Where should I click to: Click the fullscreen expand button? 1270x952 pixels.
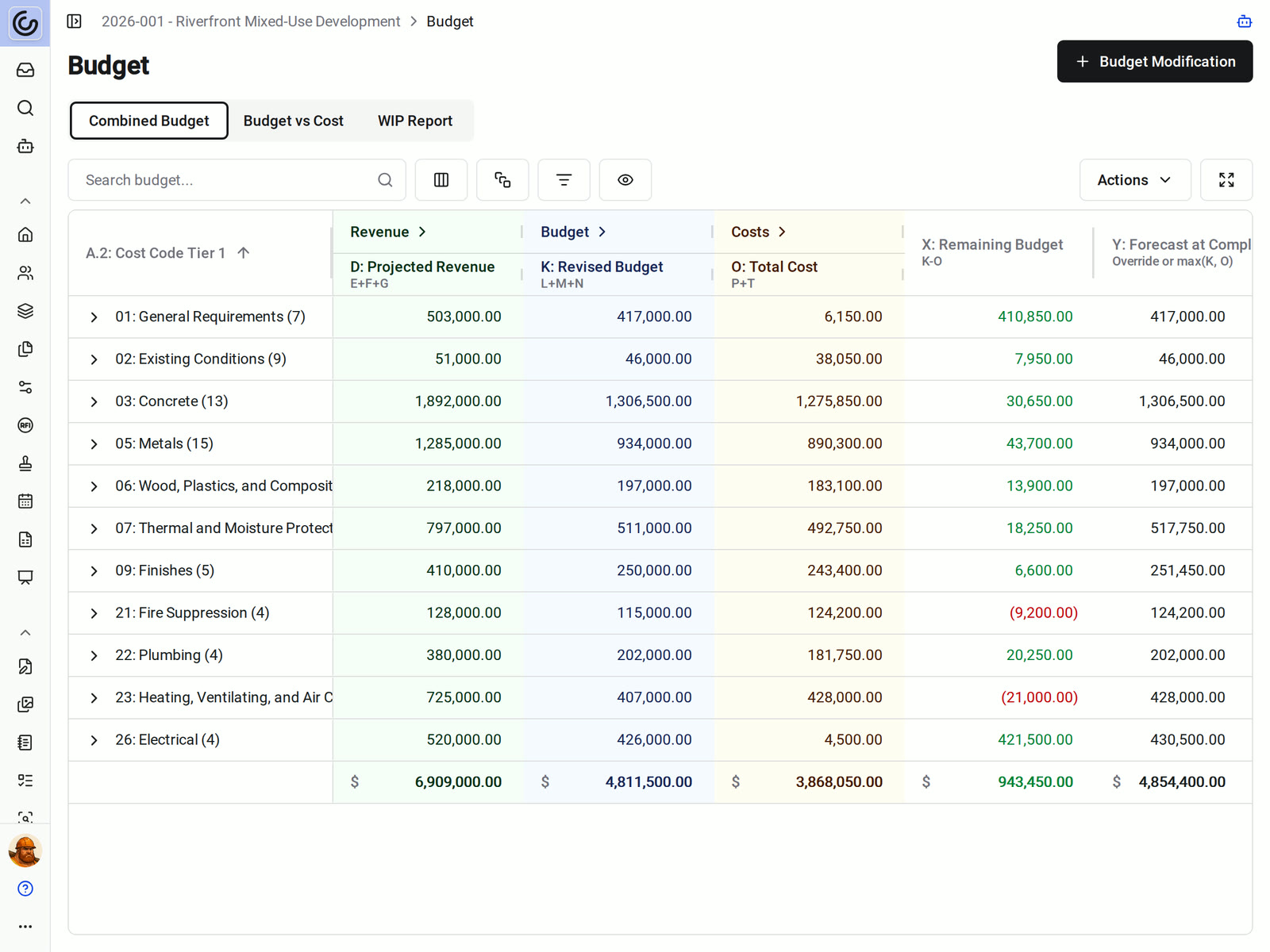1226,180
